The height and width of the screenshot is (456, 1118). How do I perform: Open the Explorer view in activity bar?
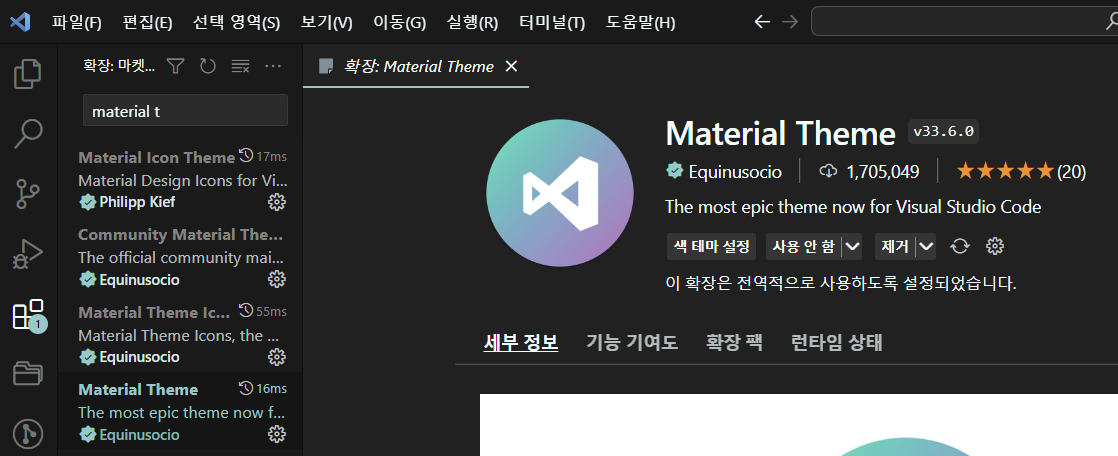(x=28, y=75)
